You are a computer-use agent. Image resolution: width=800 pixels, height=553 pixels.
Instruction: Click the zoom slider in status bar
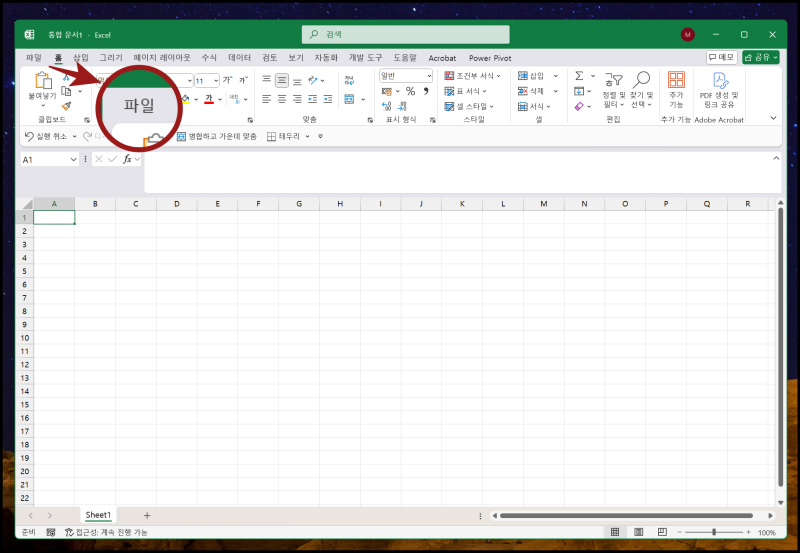(714, 532)
